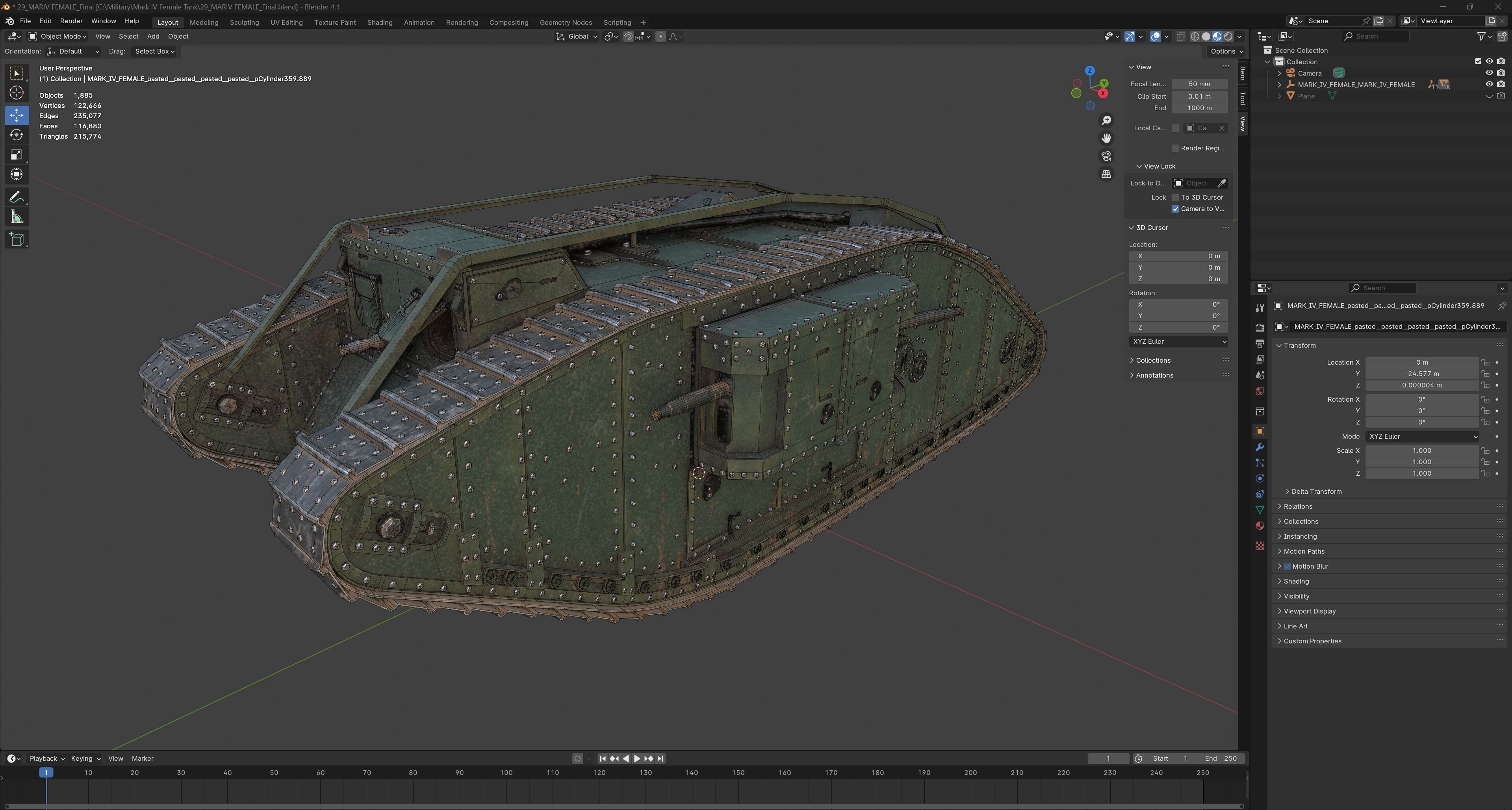The width and height of the screenshot is (1512, 810).
Task: Hide the Camera object in viewport
Action: 1489,73
